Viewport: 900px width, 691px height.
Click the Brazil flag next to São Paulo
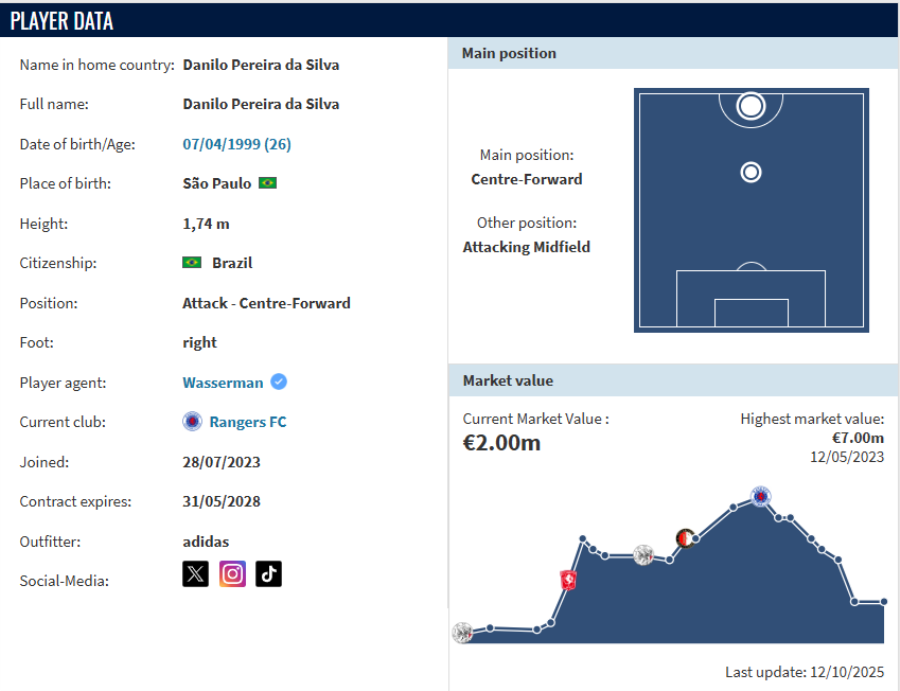click(267, 184)
